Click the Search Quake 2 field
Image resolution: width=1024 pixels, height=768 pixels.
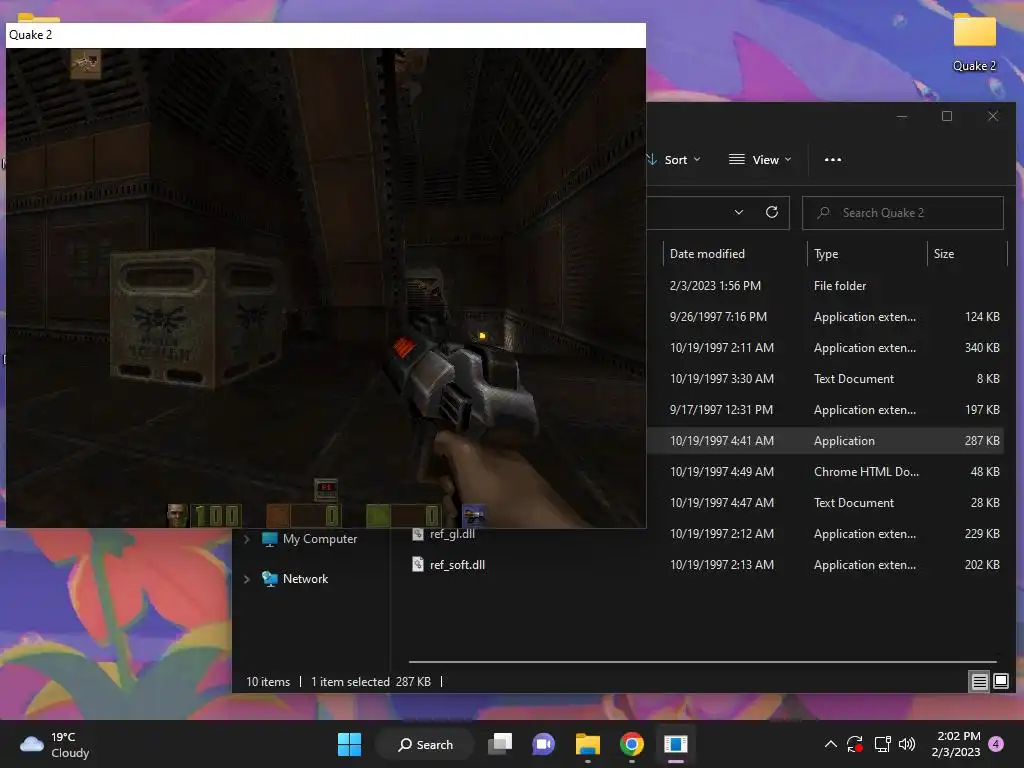click(x=903, y=213)
